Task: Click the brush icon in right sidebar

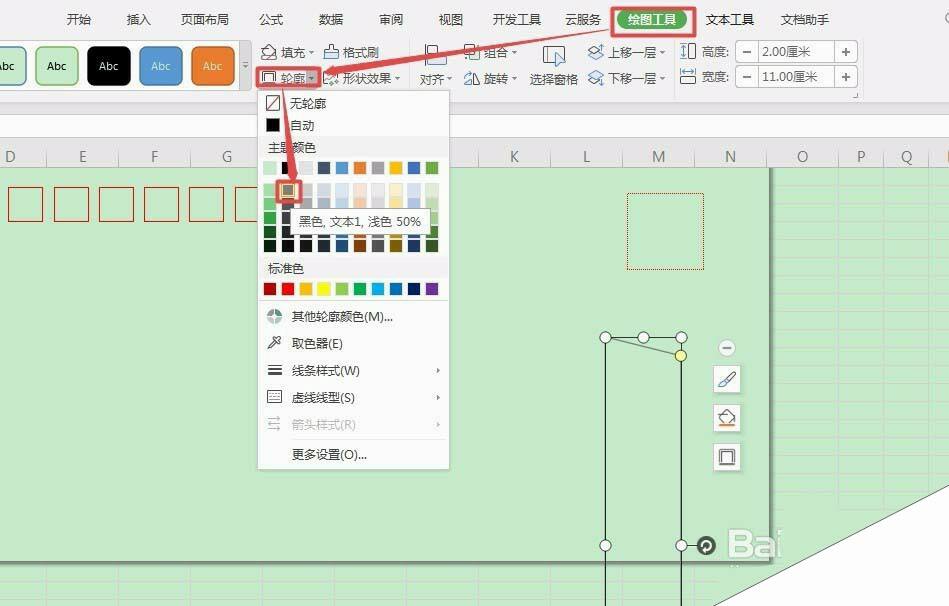Action: click(x=727, y=379)
